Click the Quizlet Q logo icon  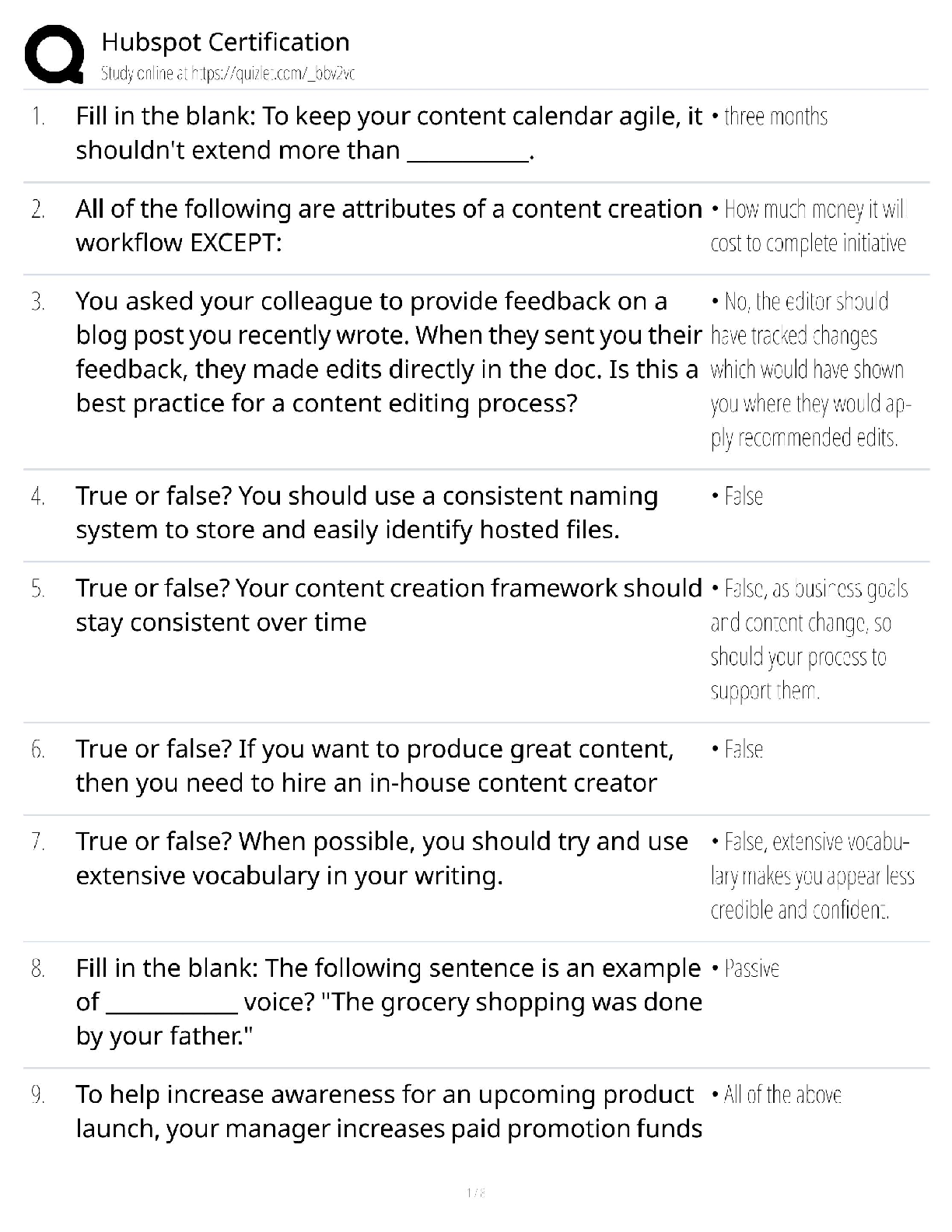(x=54, y=54)
